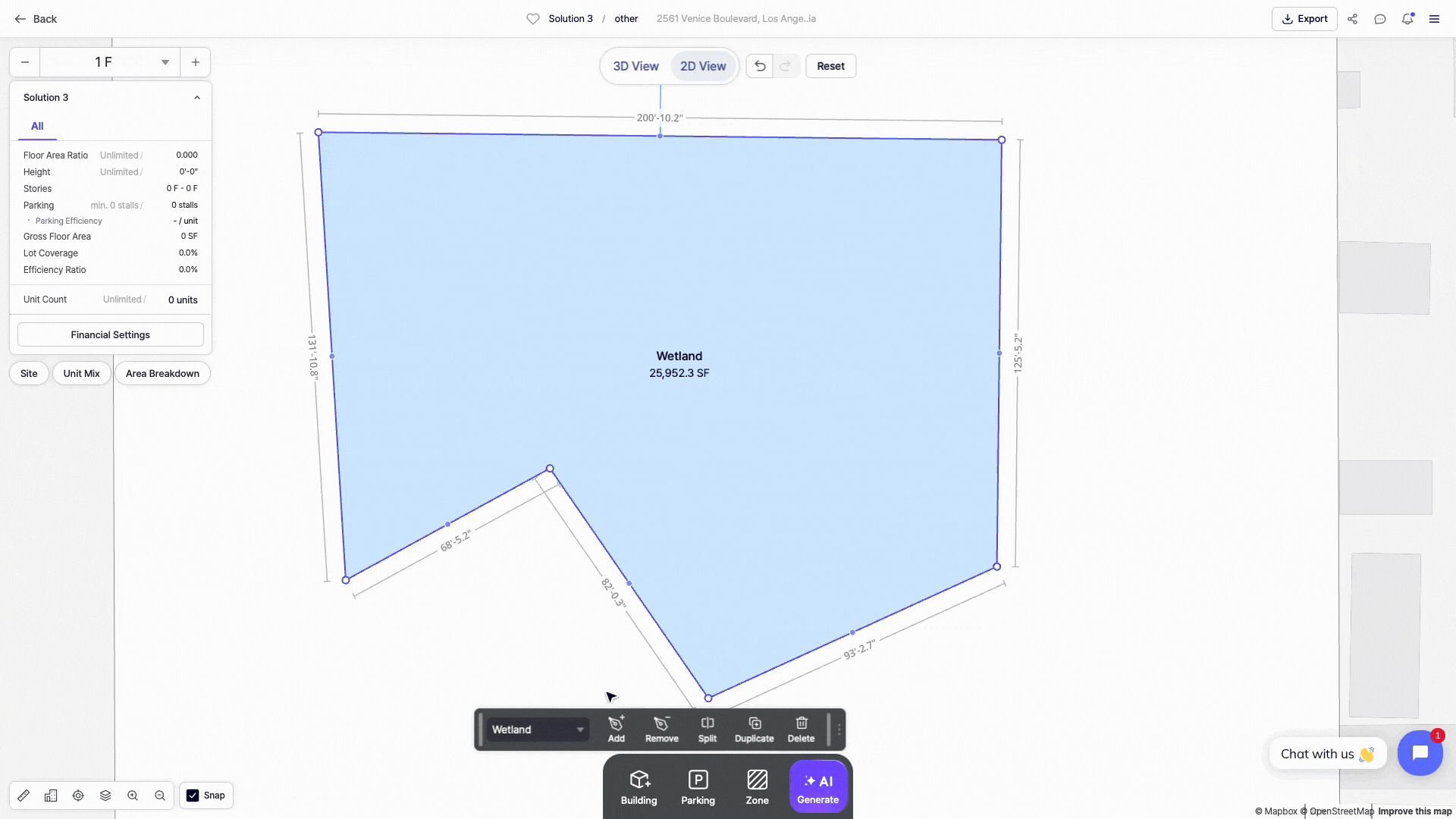Open the layers icon in bottom toolbar
This screenshot has height=819, width=1456.
coord(105,795)
